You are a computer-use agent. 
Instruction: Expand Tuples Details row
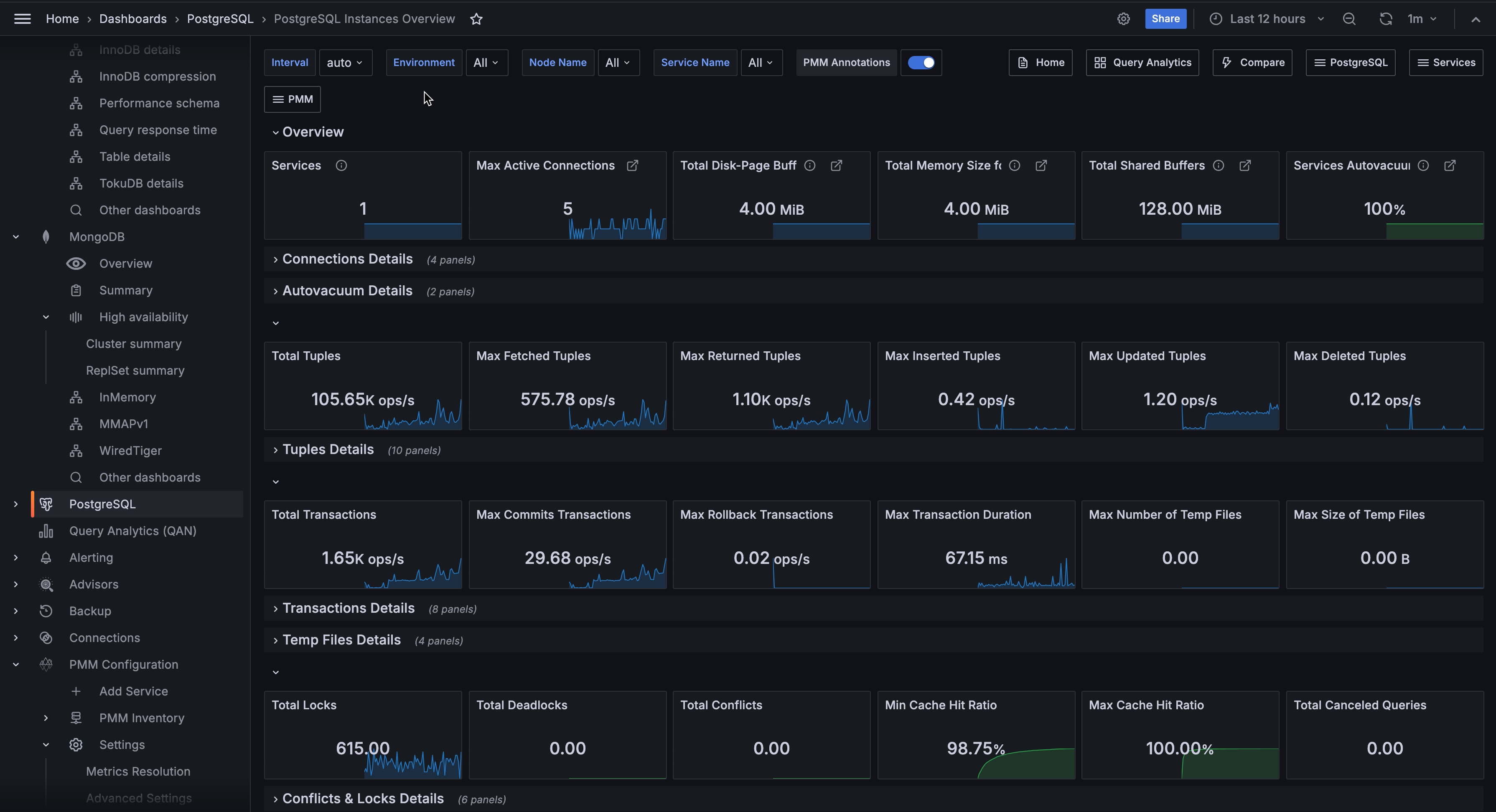tap(328, 449)
